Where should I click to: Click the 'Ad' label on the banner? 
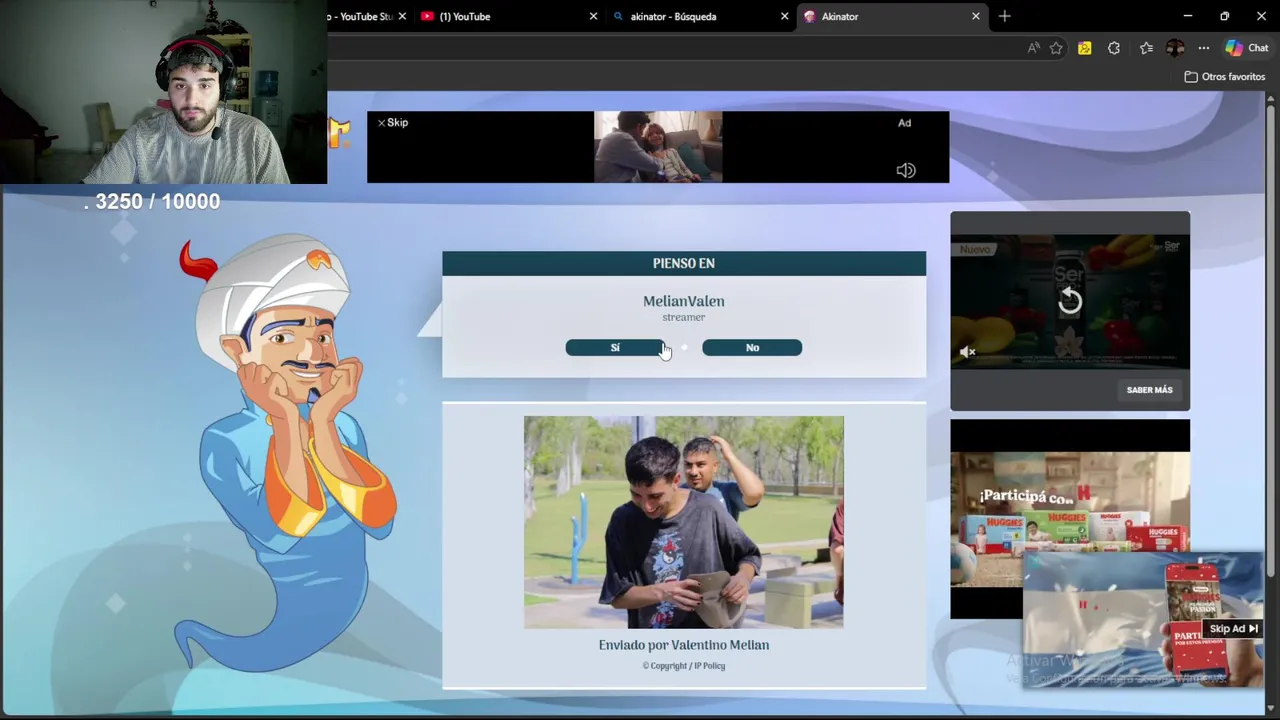[904, 123]
